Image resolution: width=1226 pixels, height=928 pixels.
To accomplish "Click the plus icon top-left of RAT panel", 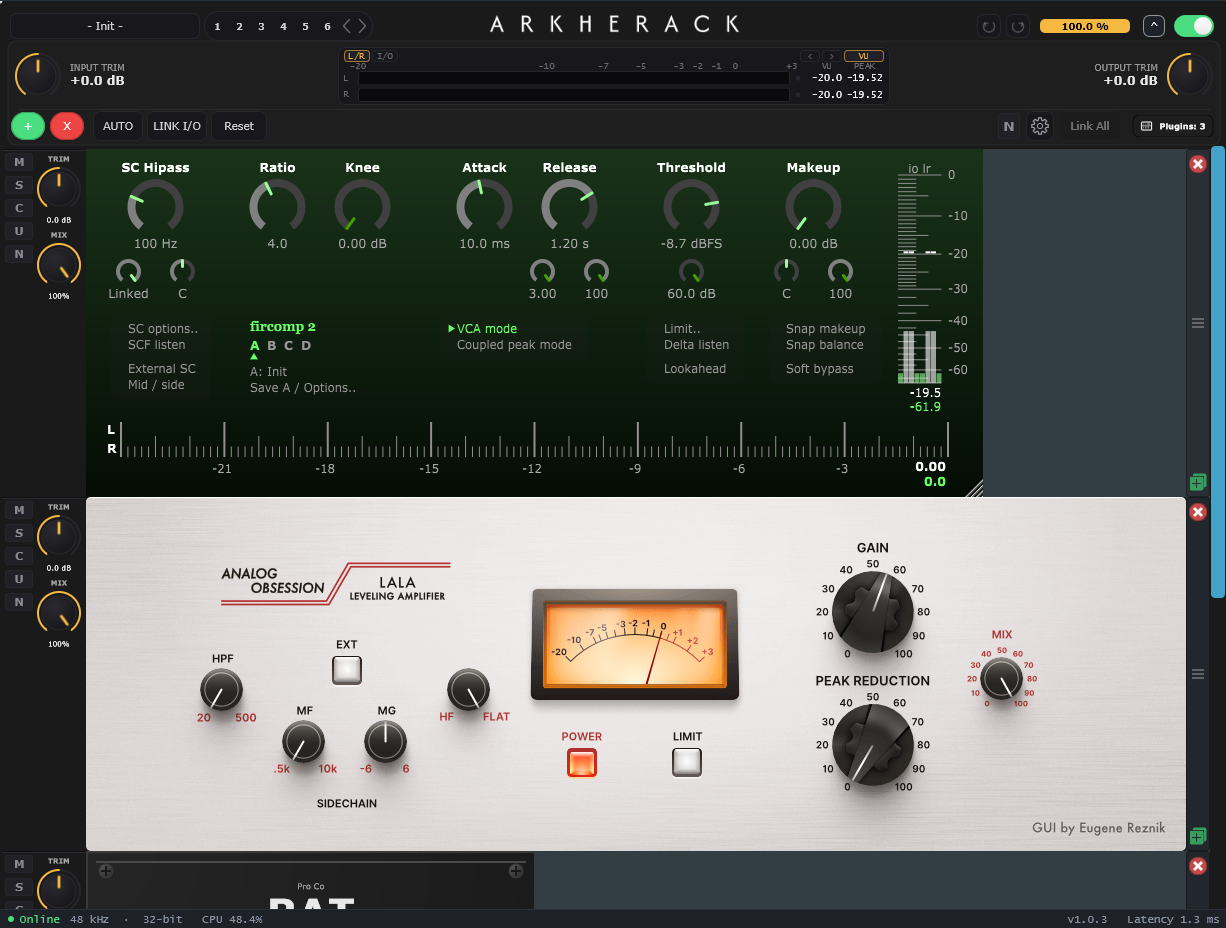I will [106, 871].
